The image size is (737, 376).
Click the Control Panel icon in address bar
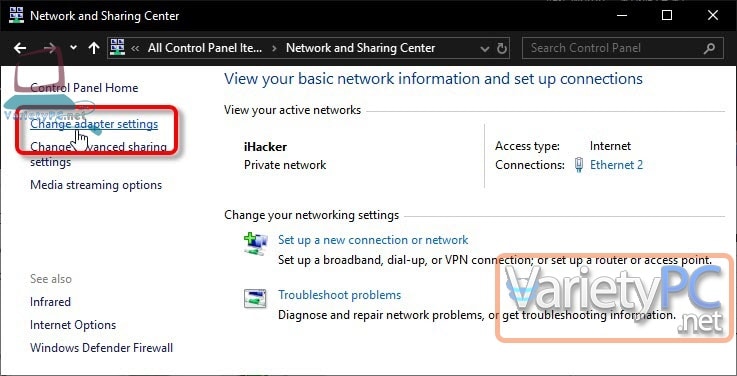point(117,47)
